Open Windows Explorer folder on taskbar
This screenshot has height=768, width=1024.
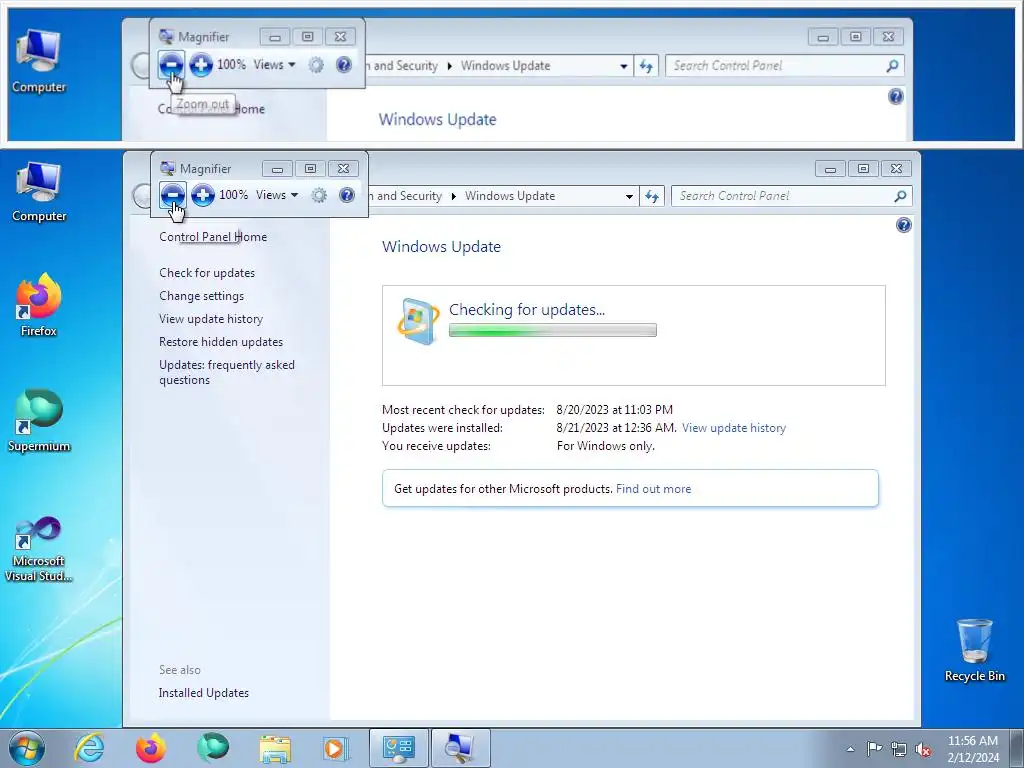pos(275,748)
